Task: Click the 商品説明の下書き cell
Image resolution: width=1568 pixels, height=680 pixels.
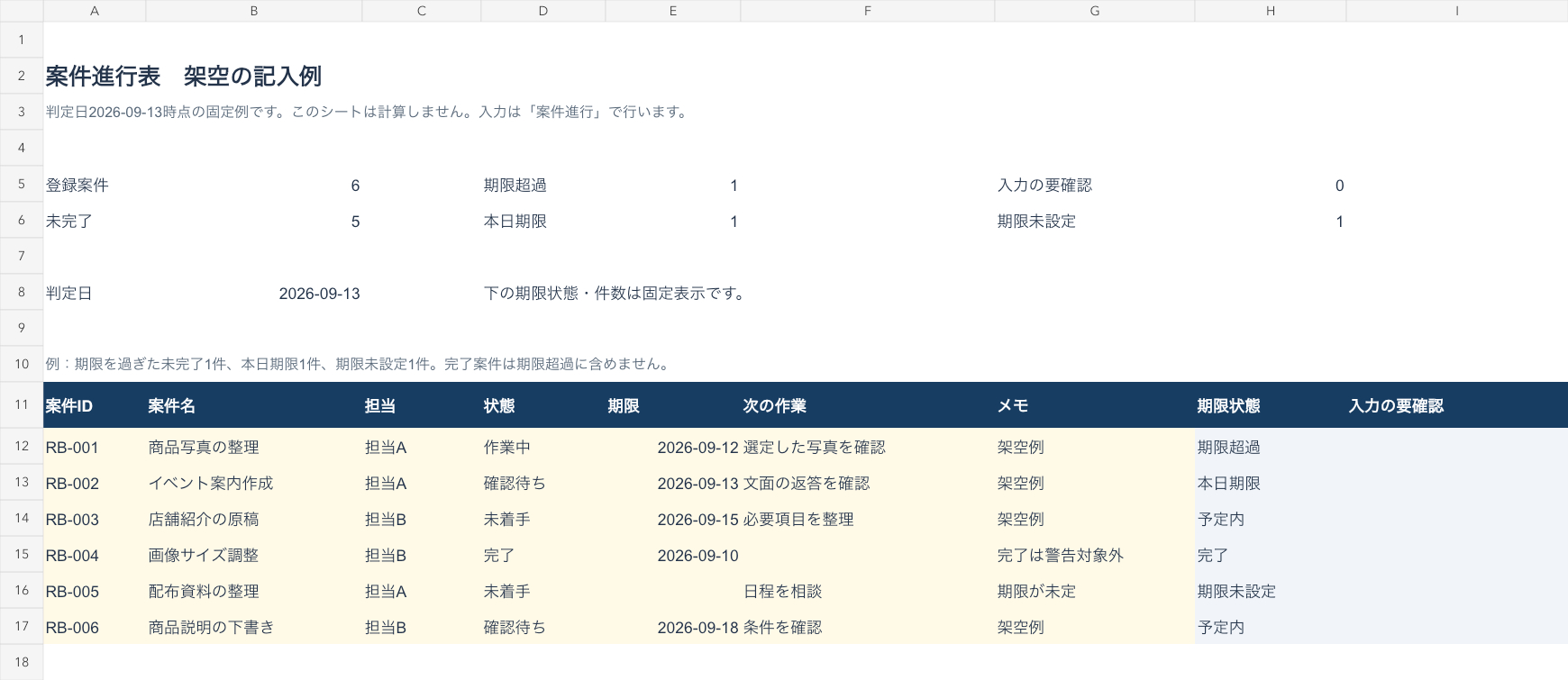Action: pos(254,627)
